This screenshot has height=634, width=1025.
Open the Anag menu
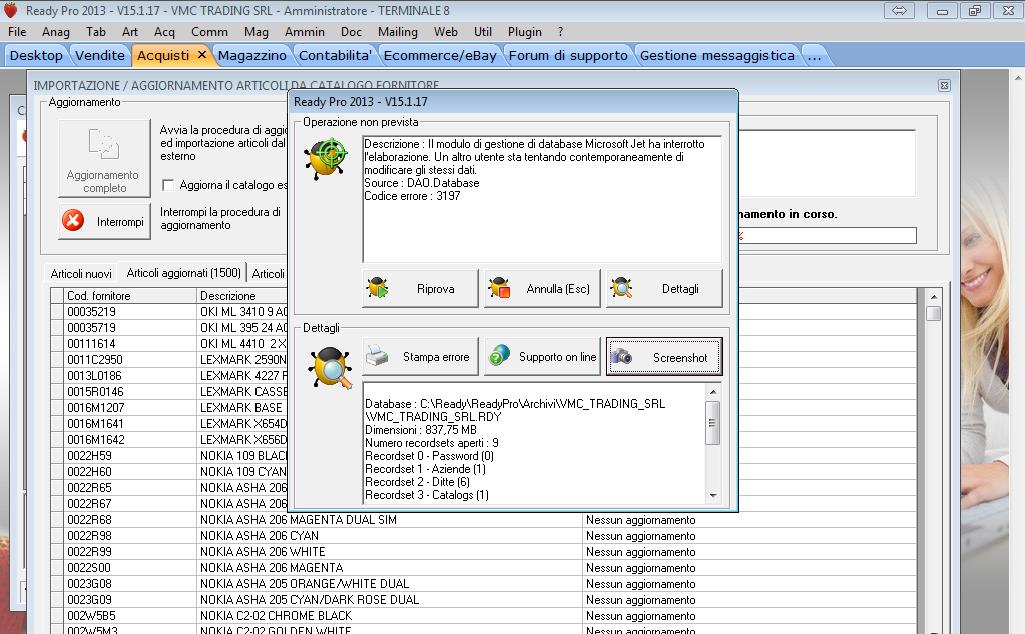click(56, 31)
